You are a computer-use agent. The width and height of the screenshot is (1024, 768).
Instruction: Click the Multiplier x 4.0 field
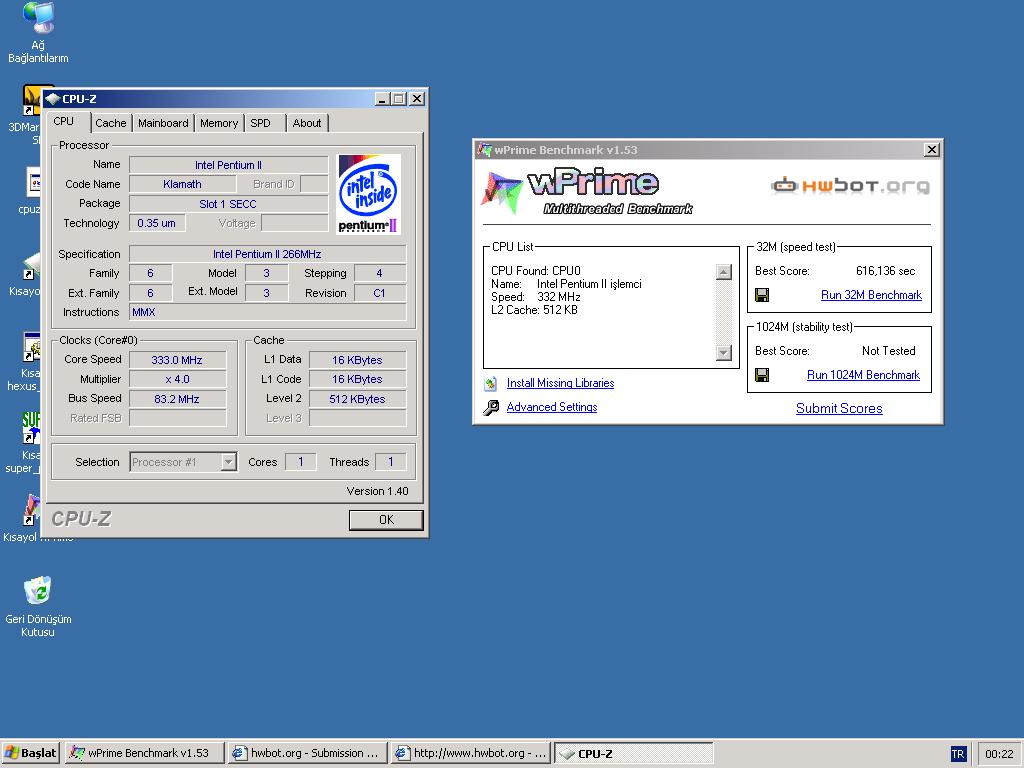[178, 379]
